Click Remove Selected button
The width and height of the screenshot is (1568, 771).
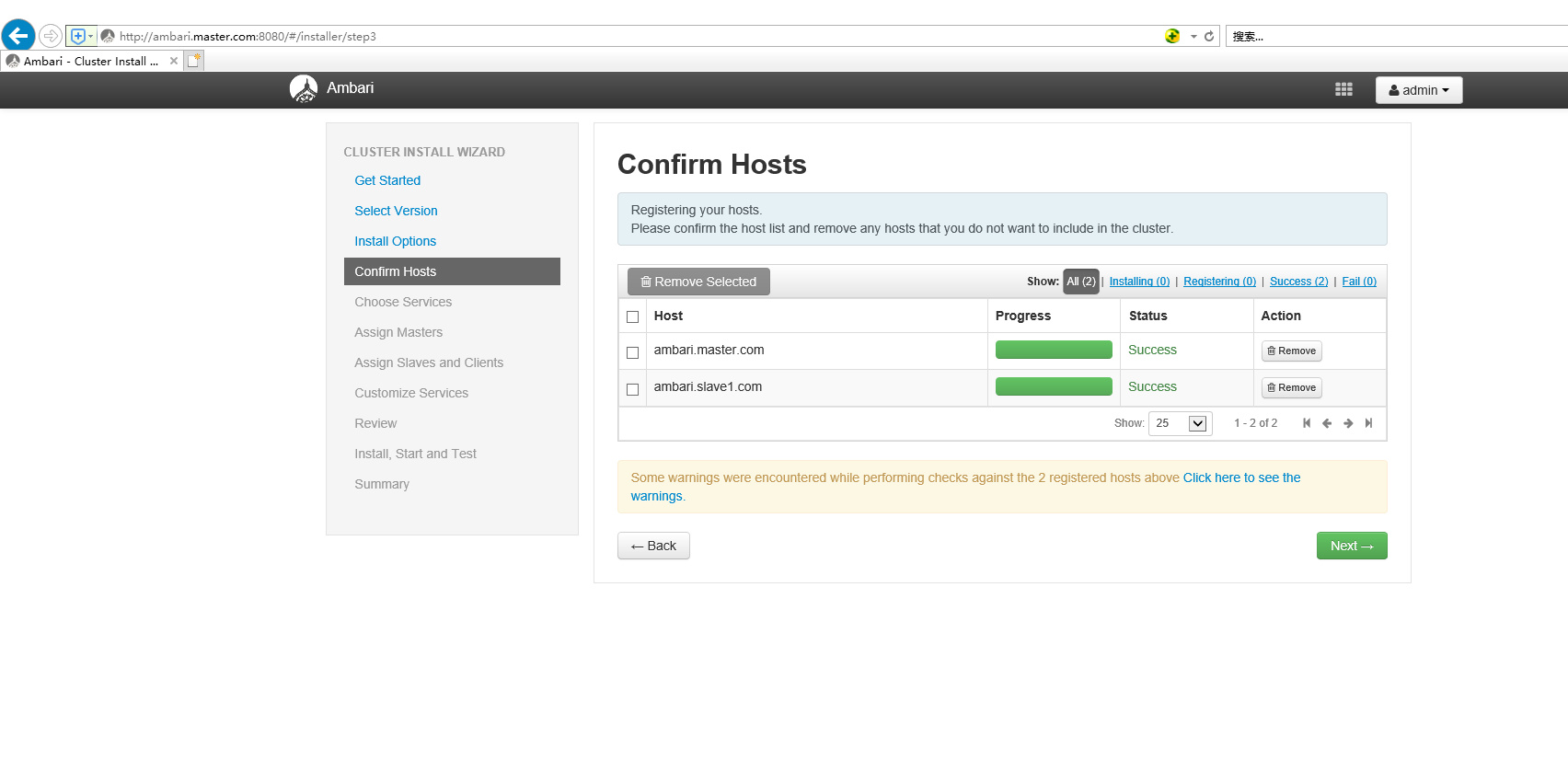[698, 282]
